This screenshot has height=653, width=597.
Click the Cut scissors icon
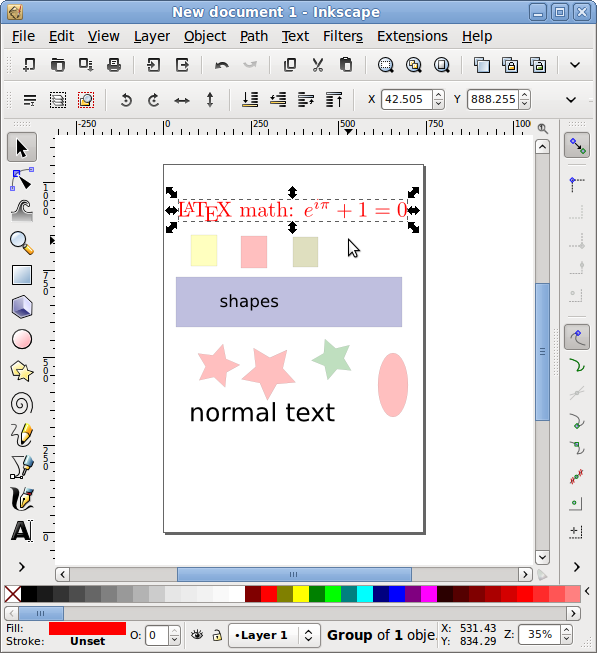(x=318, y=65)
